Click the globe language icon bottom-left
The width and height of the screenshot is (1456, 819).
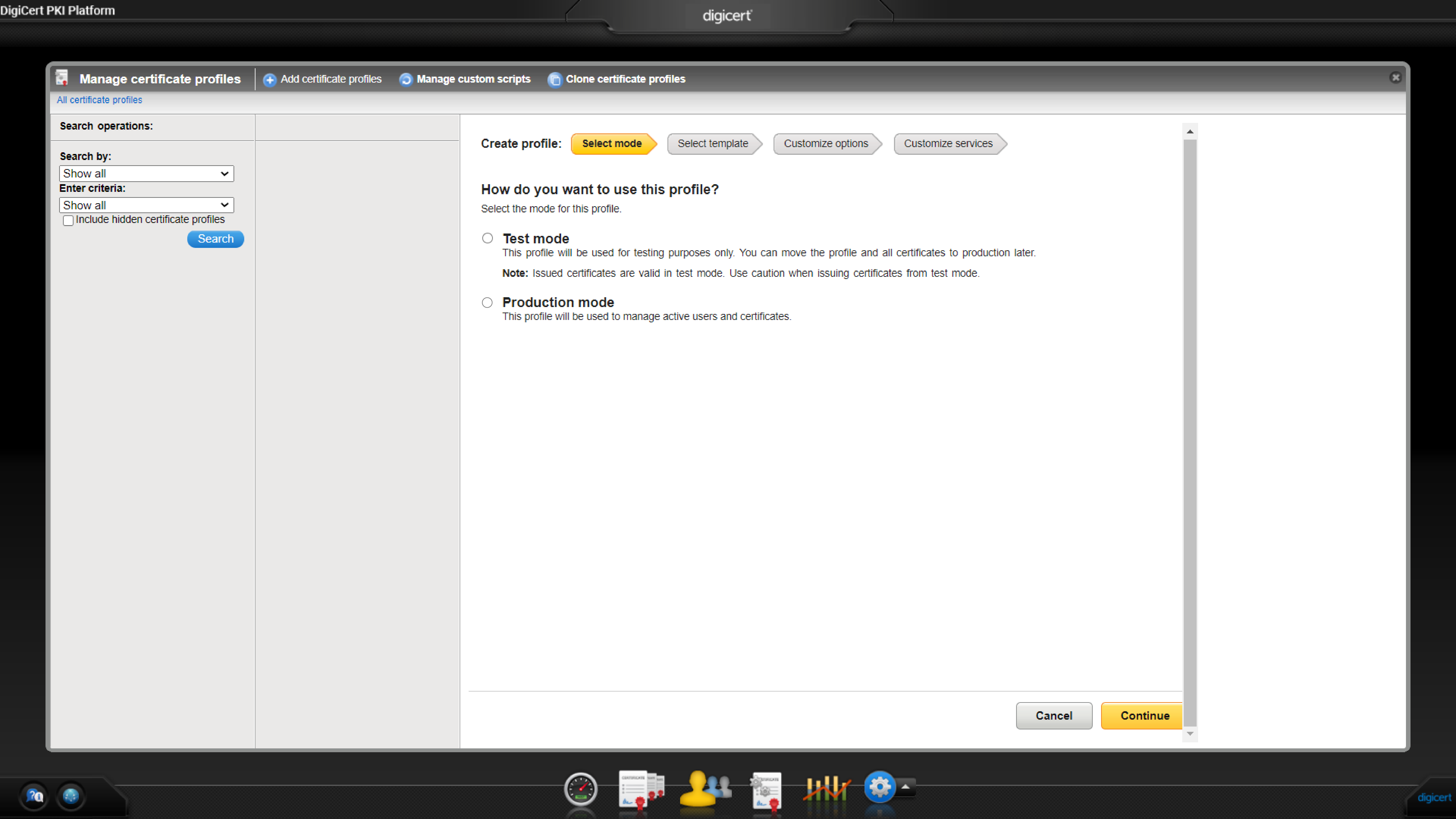(x=71, y=796)
